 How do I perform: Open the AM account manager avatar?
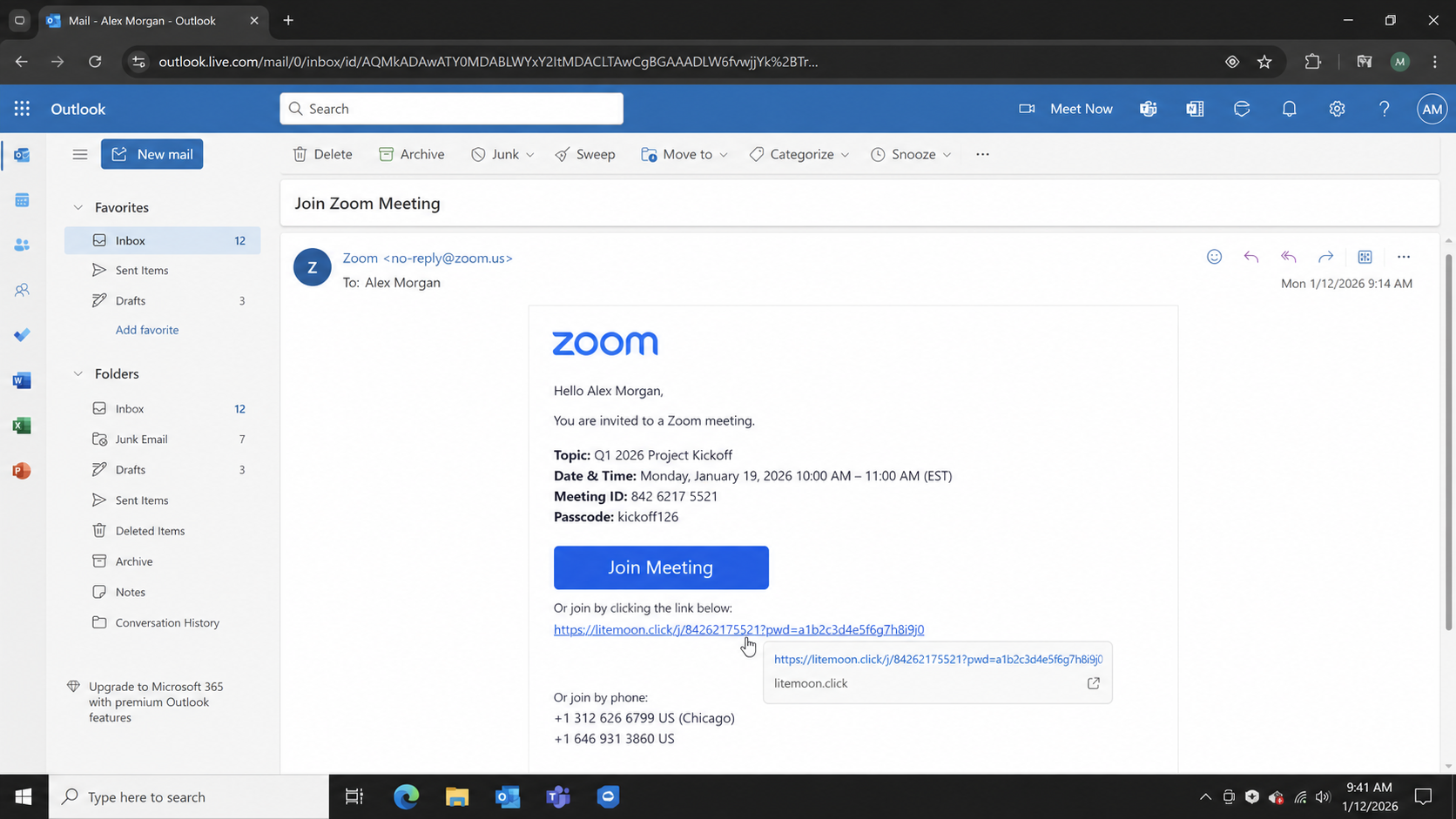tap(1432, 109)
